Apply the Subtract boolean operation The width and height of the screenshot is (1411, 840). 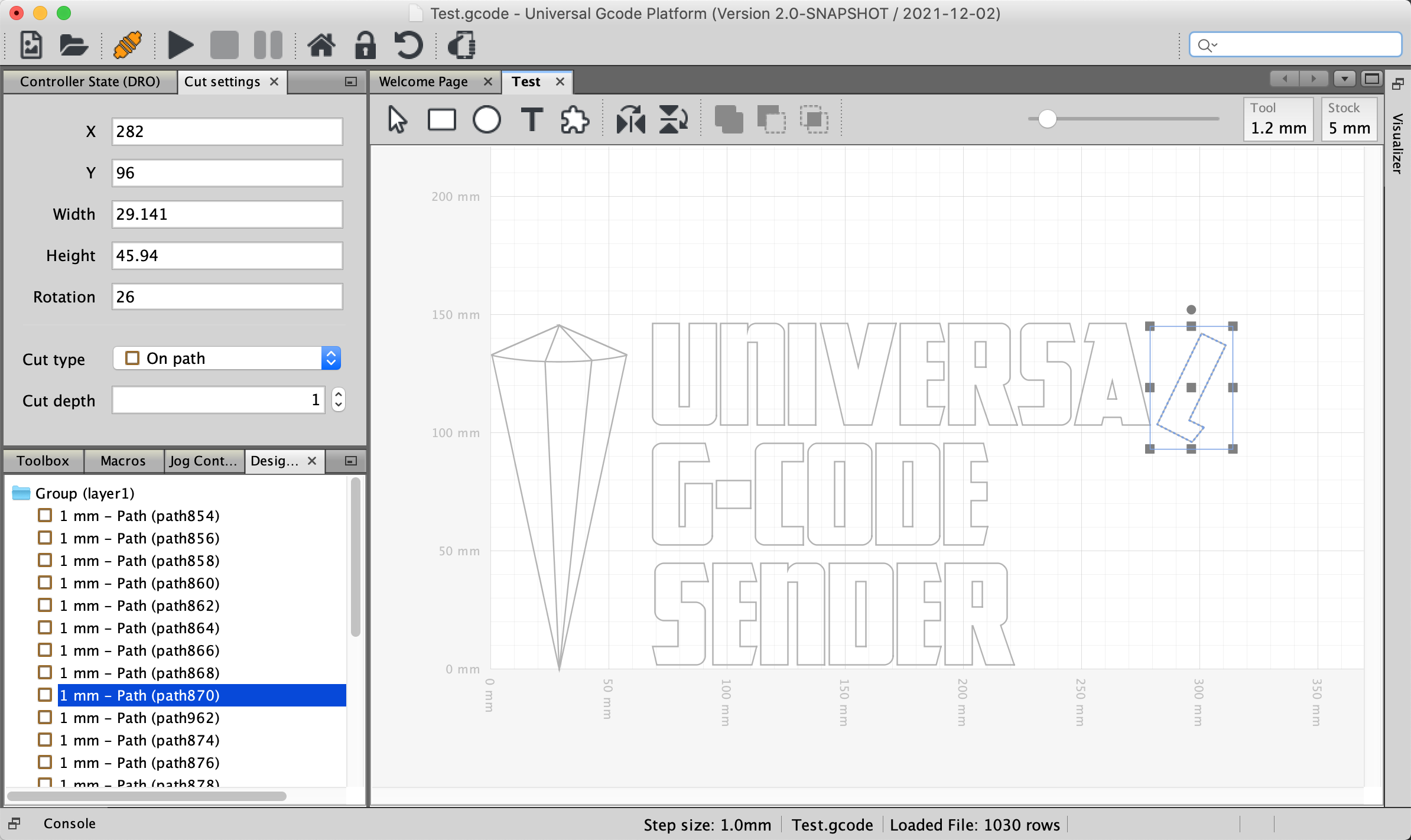tap(770, 119)
